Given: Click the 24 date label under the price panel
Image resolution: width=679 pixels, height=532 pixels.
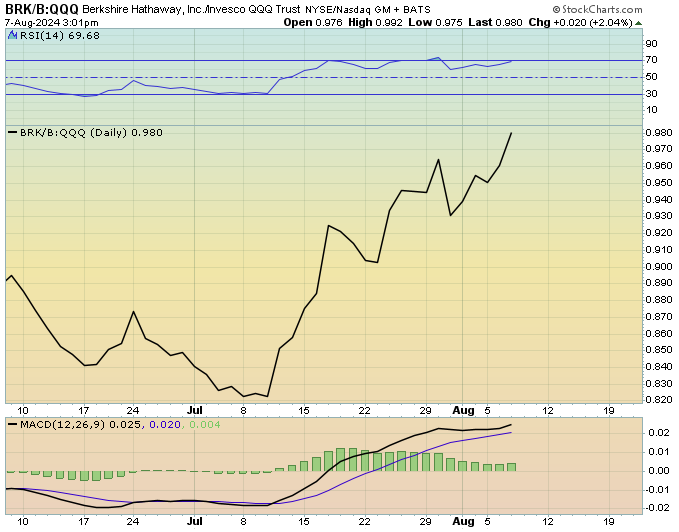Looking at the screenshot, I should click(133, 411).
